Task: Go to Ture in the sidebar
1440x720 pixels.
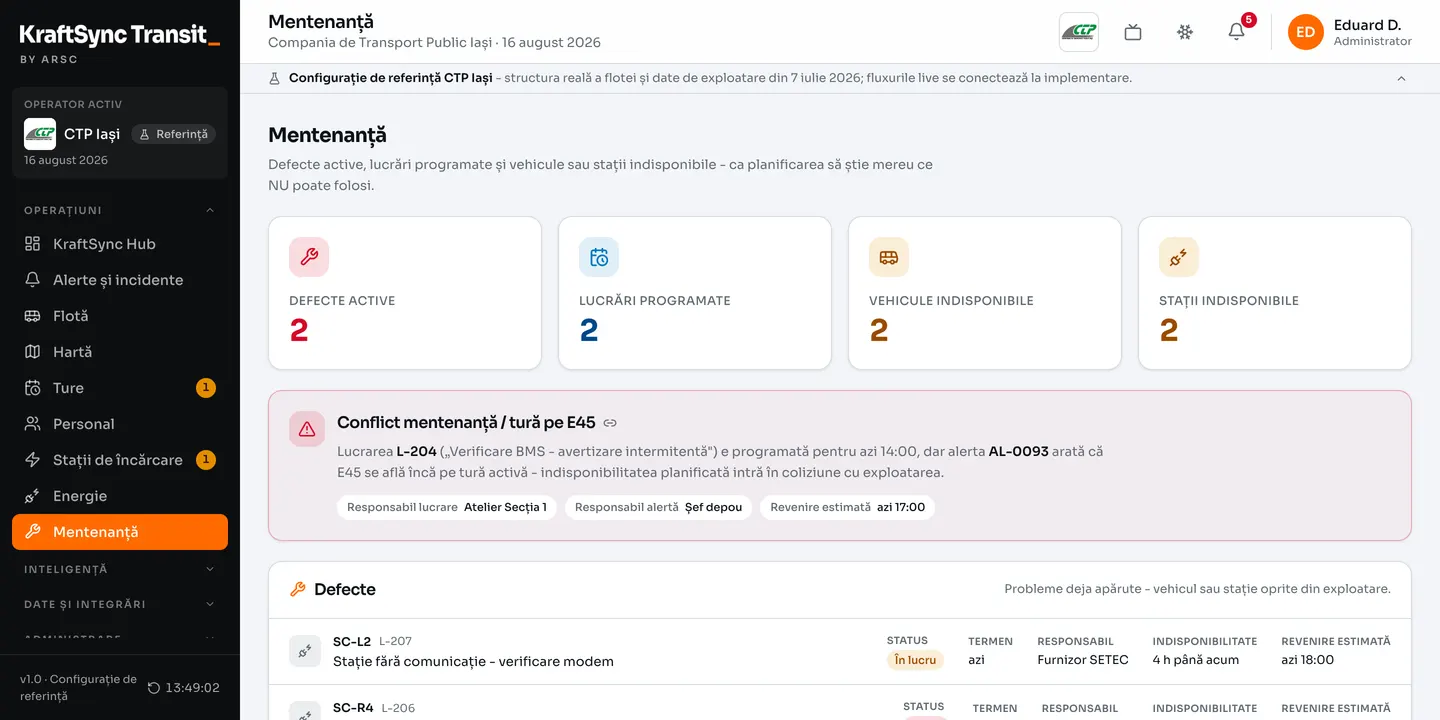Action: 120,388
